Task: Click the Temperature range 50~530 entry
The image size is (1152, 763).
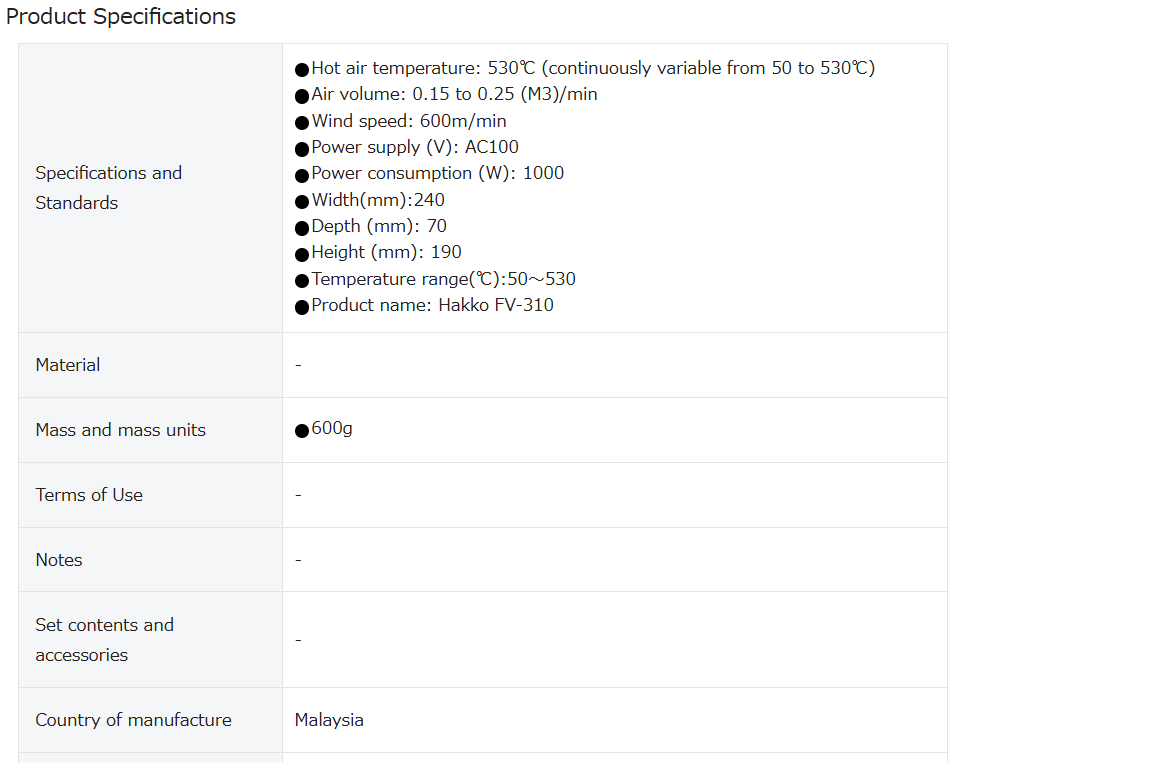Action: click(435, 279)
